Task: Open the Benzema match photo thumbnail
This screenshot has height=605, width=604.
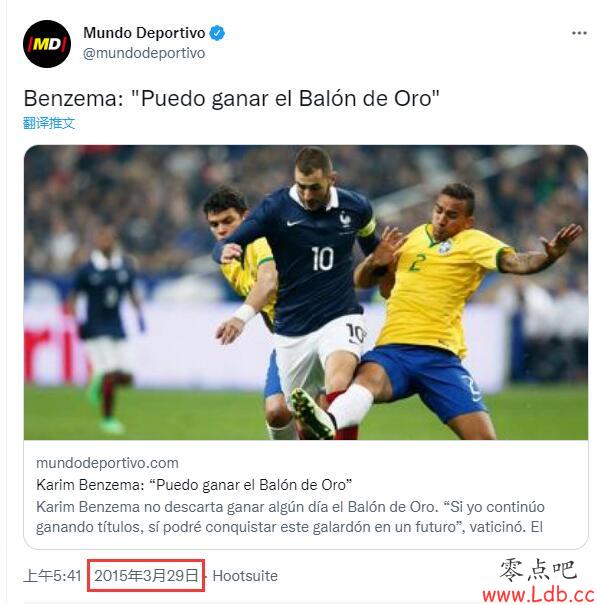Action: [x=306, y=292]
